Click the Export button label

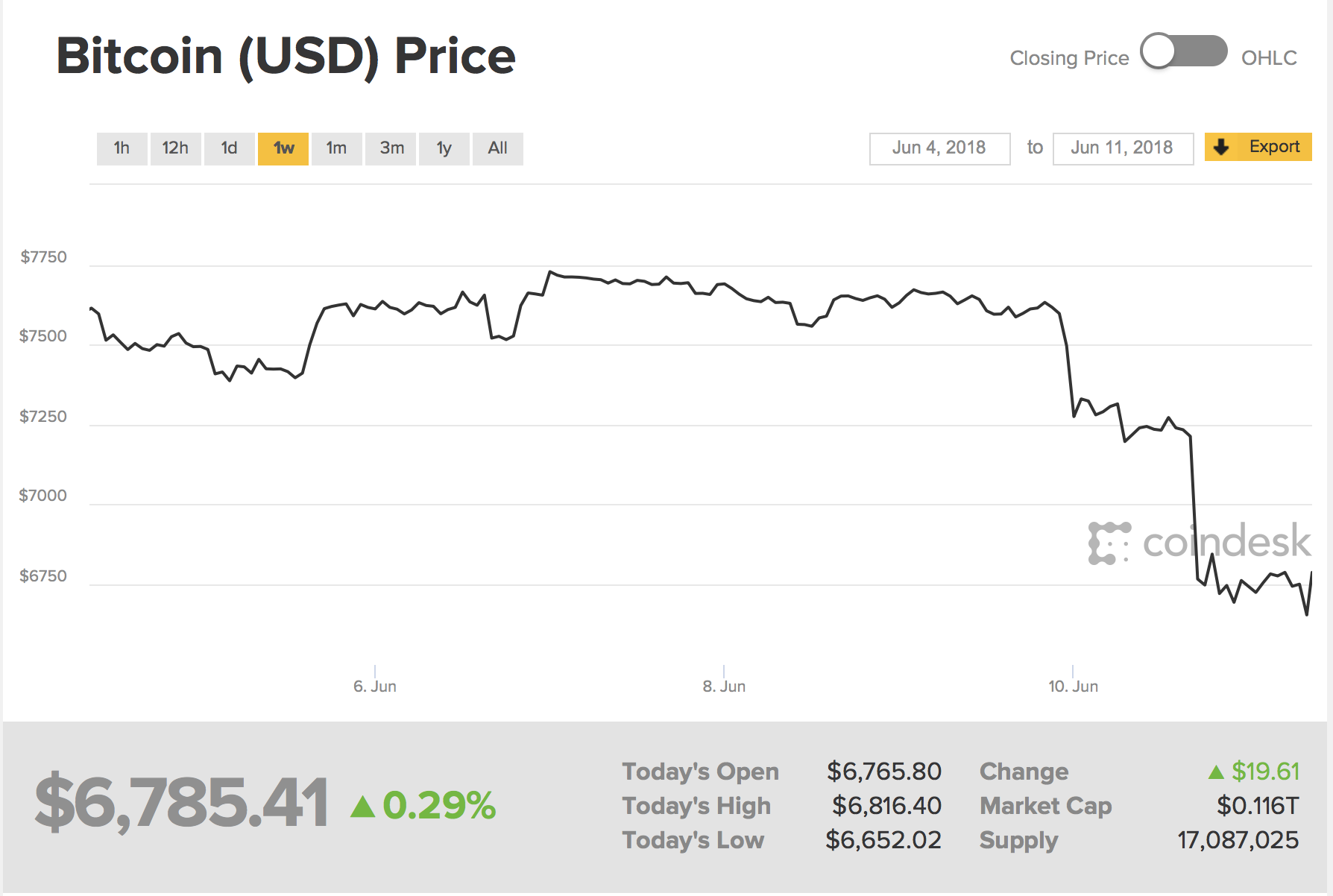[x=1274, y=147]
